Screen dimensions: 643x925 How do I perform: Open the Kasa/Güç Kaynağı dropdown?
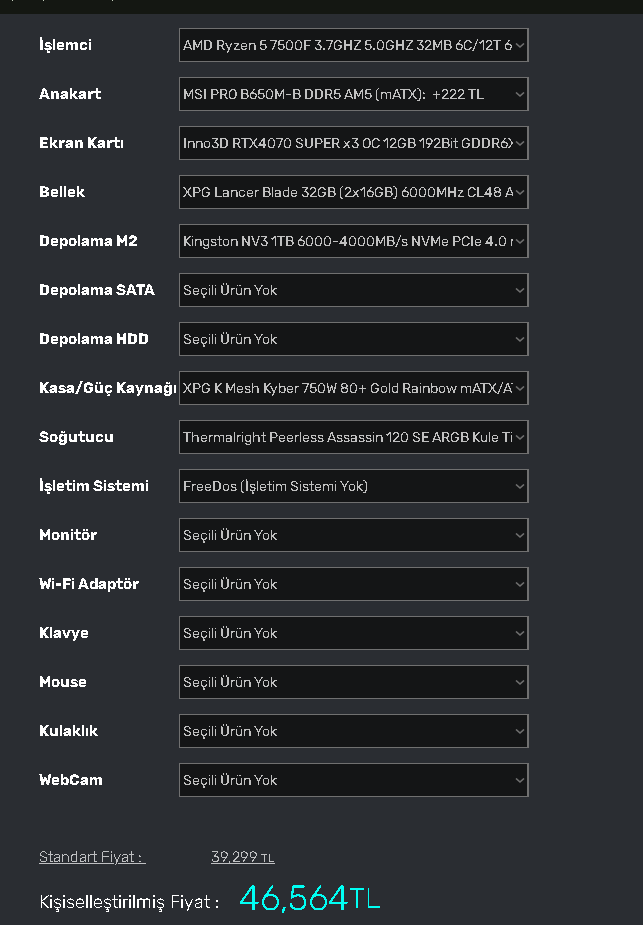353,388
